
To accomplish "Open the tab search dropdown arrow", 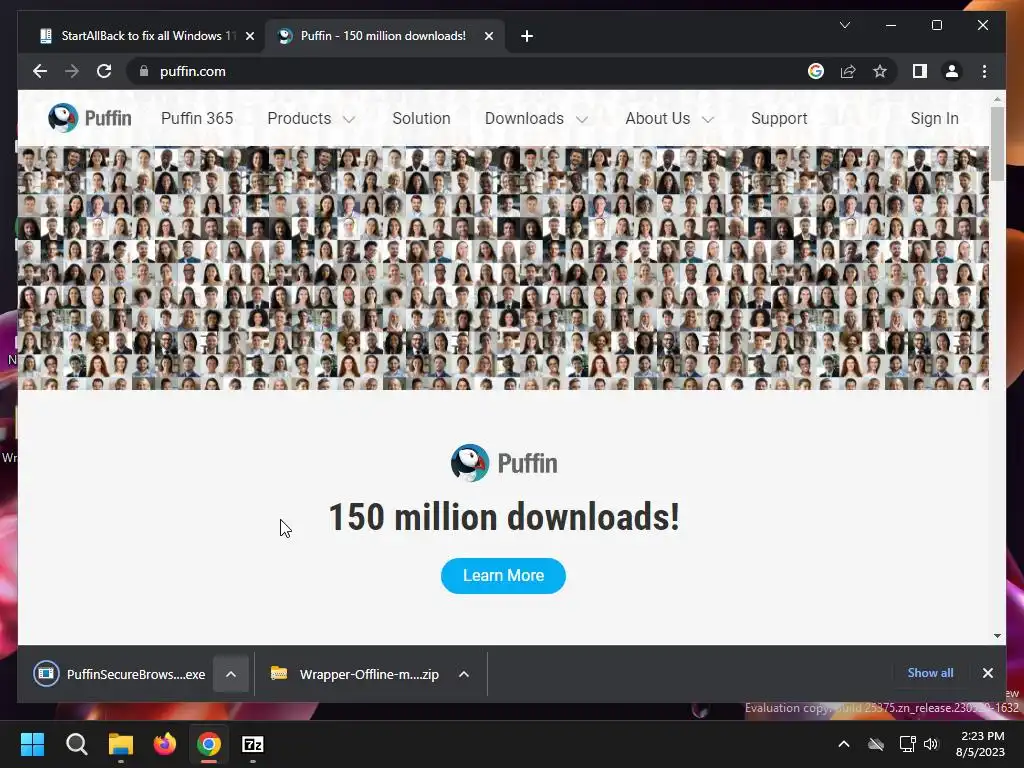I will 844,25.
